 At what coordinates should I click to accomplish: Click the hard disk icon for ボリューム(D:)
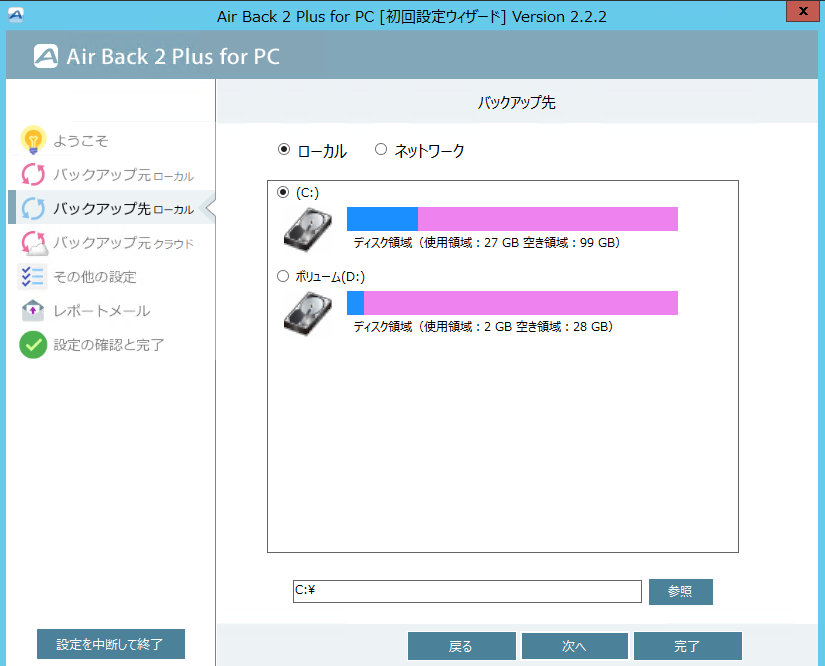tap(308, 313)
